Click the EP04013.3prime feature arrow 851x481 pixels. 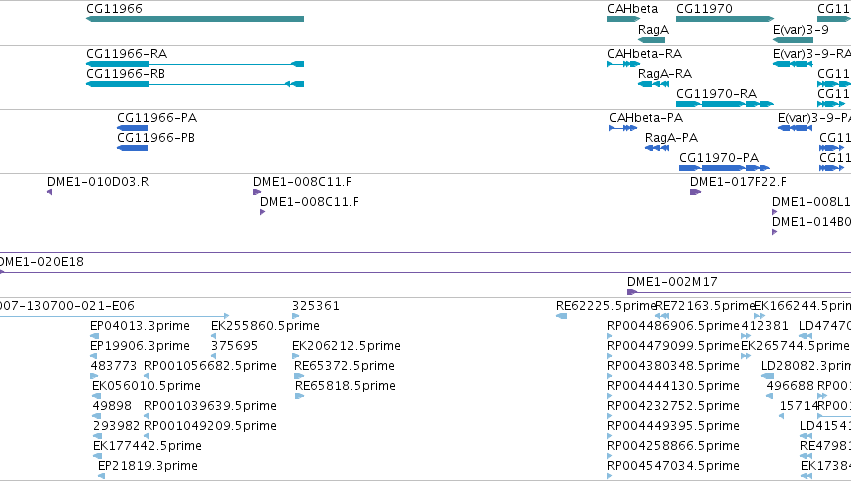(x=94, y=336)
